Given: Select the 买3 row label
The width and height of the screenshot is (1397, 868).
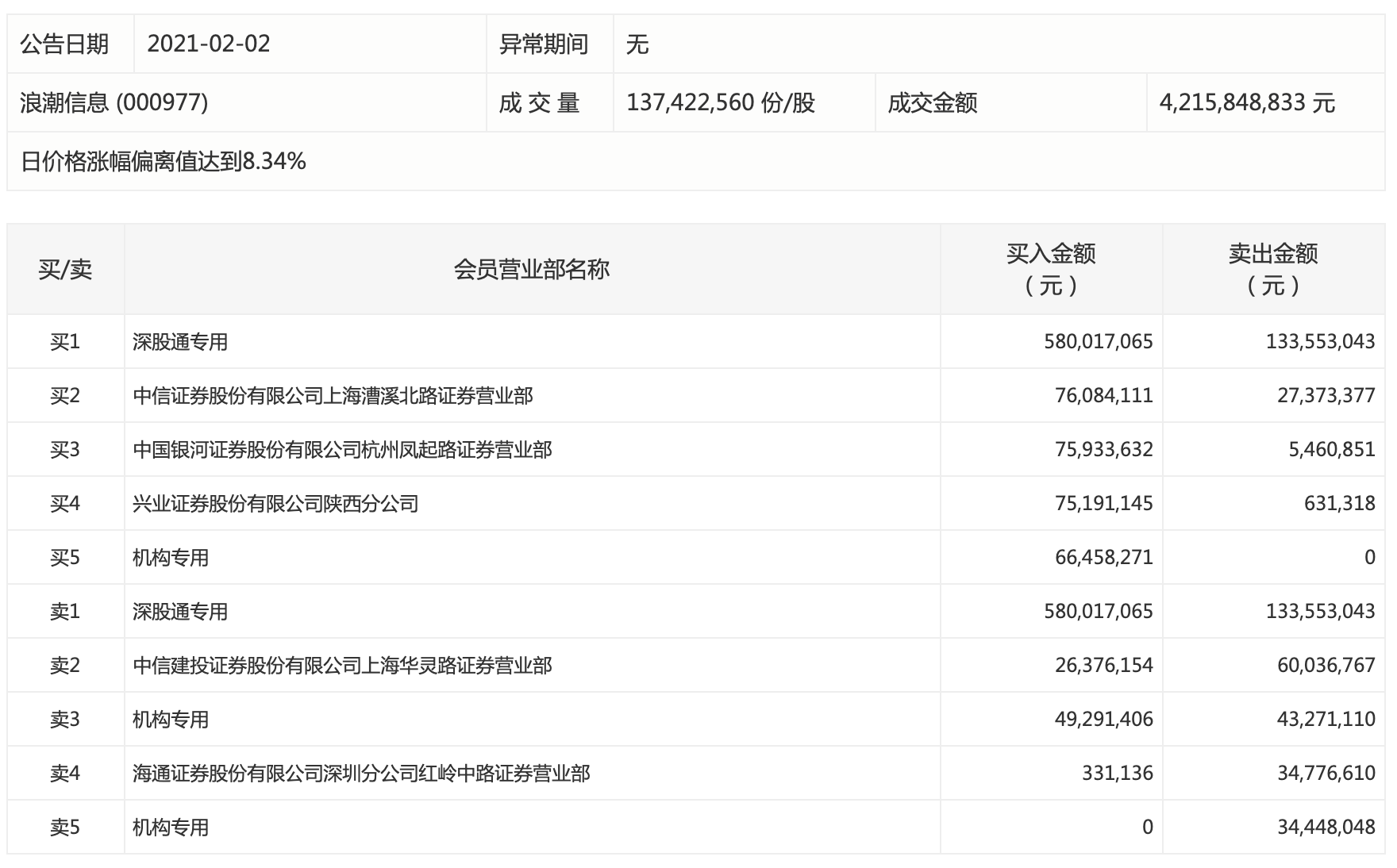Looking at the screenshot, I should (x=65, y=449).
